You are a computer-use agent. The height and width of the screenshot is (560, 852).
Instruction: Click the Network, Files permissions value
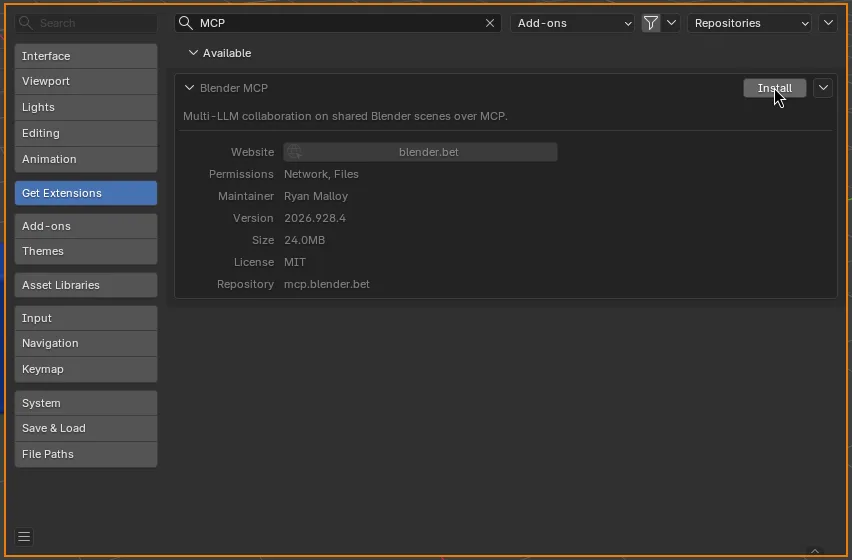point(321,174)
